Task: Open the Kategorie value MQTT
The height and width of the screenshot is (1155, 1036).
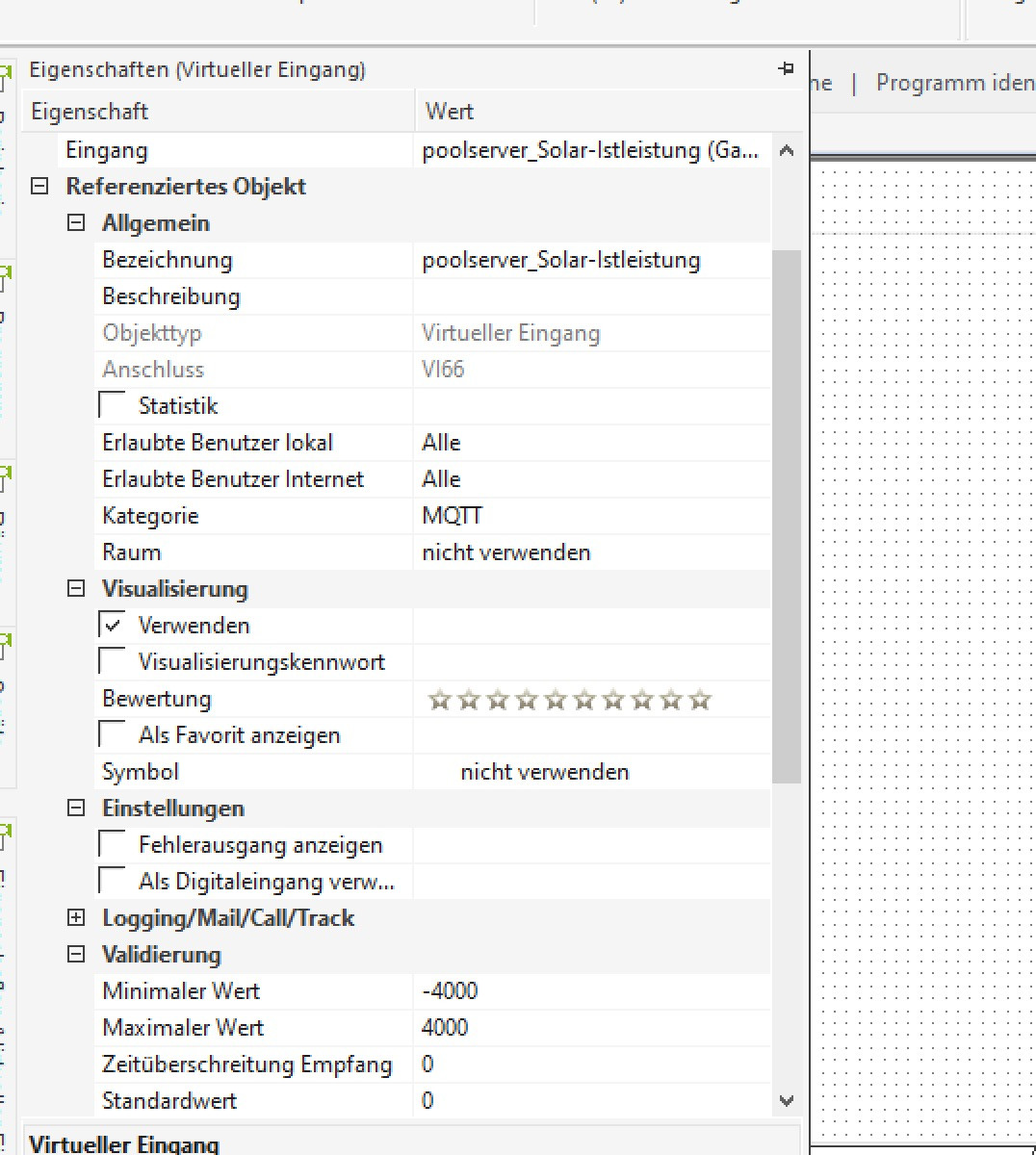Action: (591, 516)
